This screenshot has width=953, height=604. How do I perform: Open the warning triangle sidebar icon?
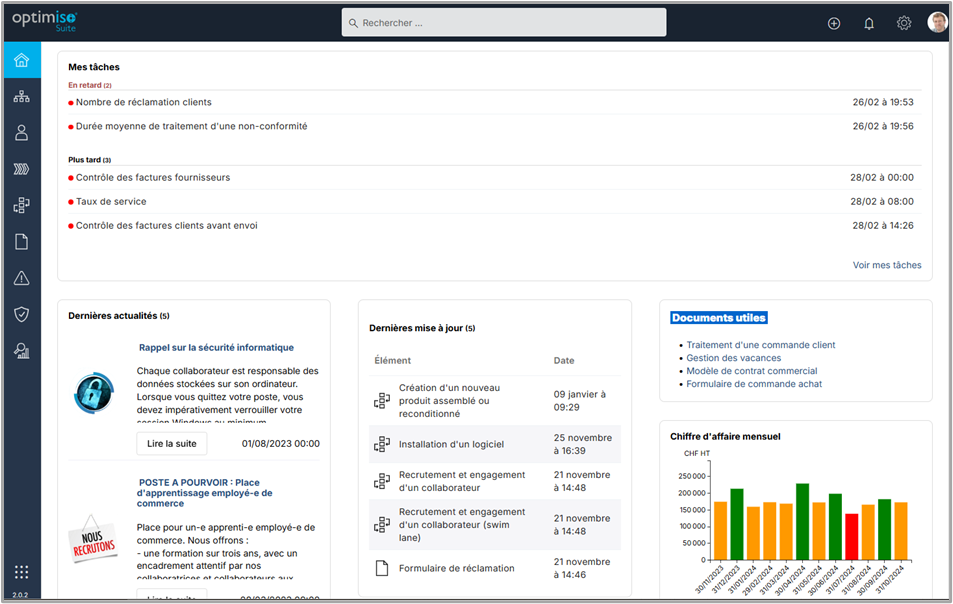(21, 278)
